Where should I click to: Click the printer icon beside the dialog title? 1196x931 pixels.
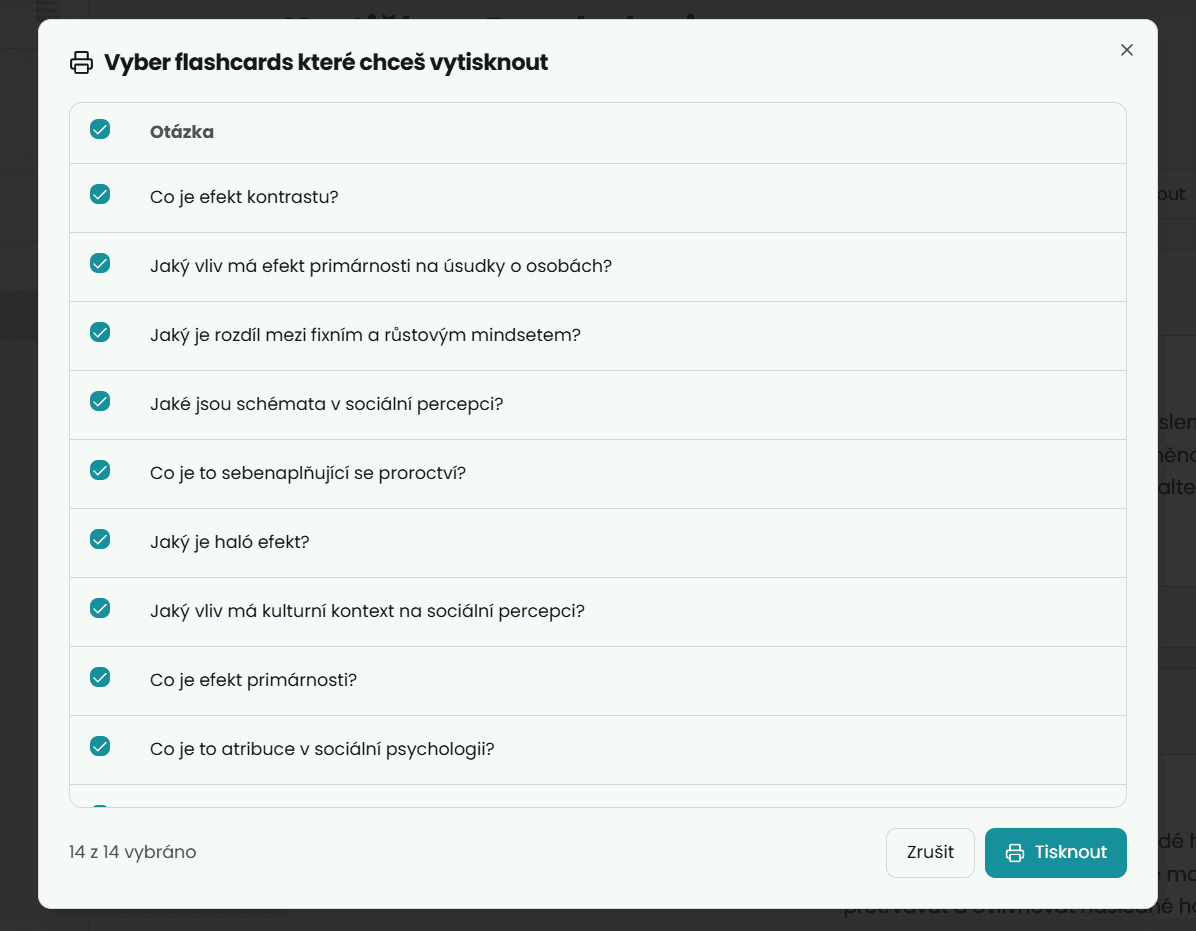(80, 62)
